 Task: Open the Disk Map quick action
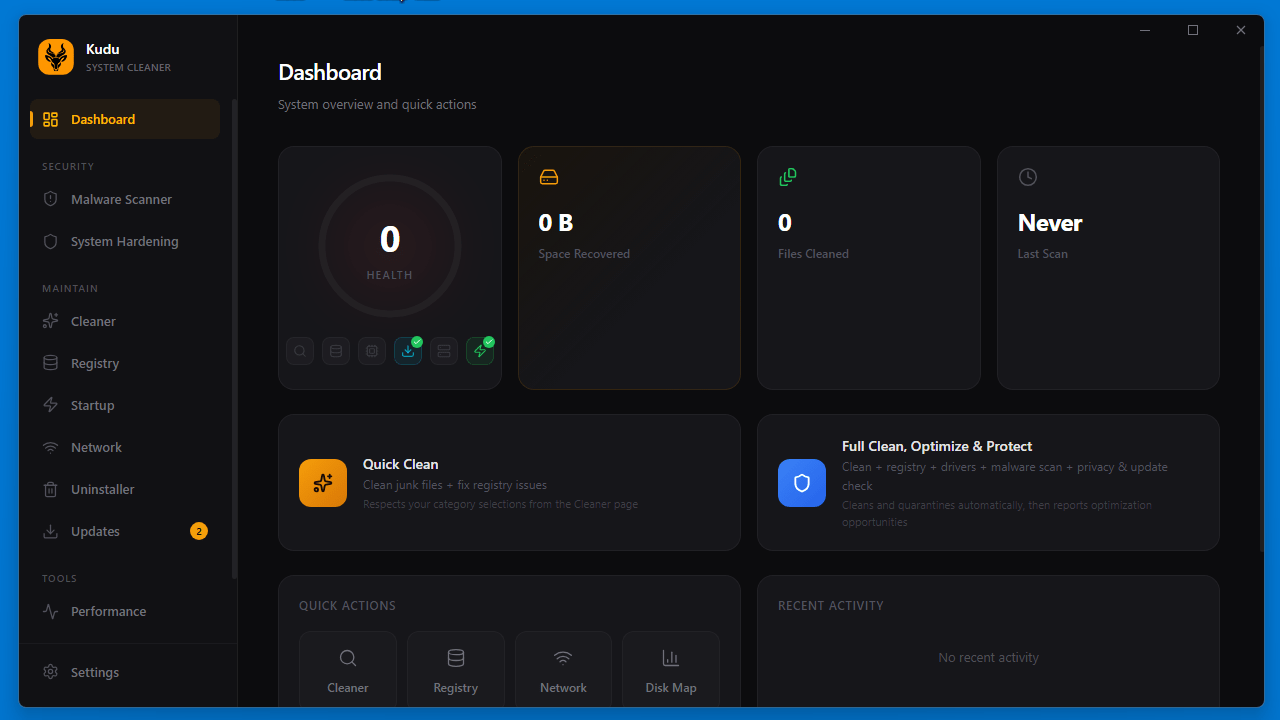click(670, 670)
